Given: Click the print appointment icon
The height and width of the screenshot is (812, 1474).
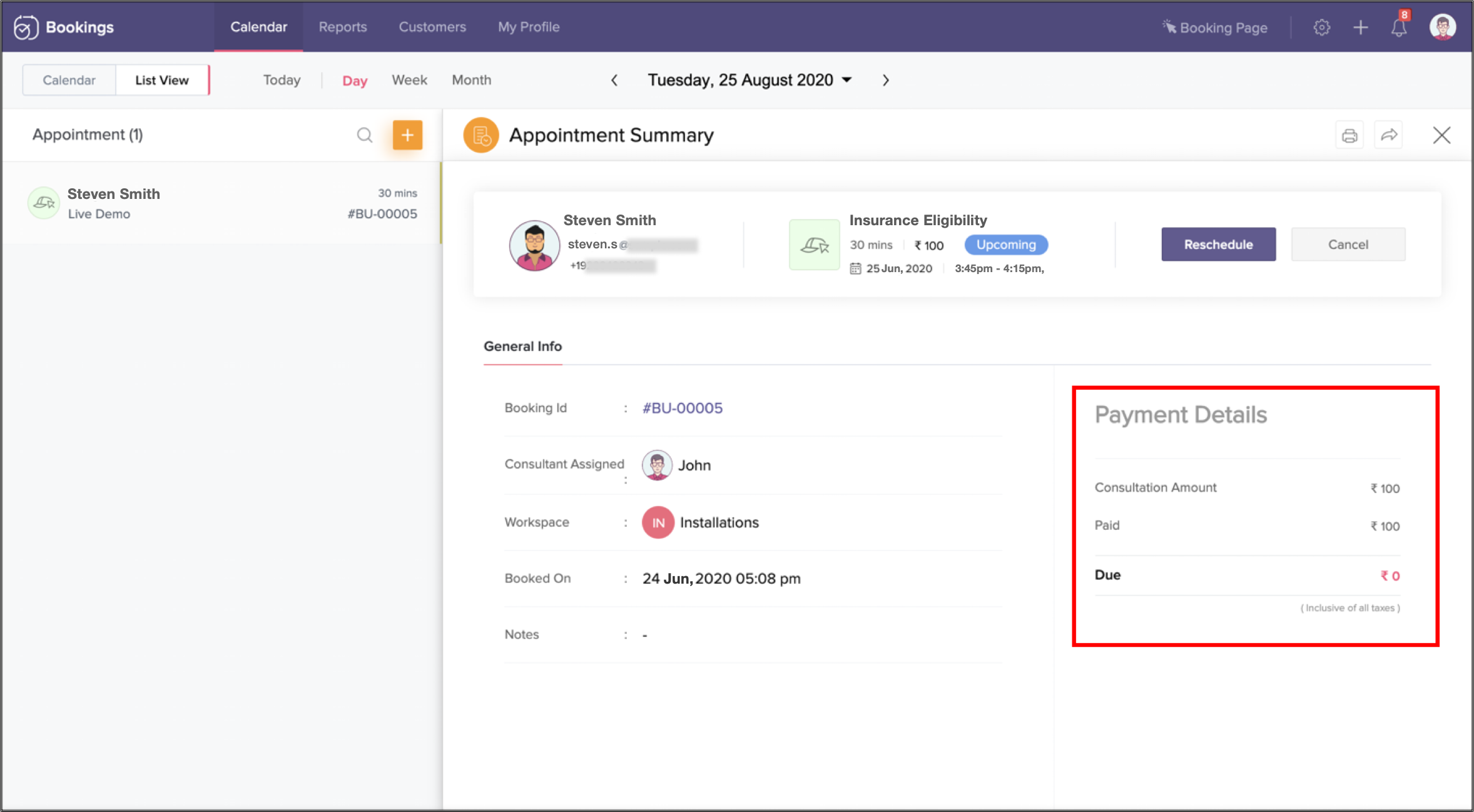Looking at the screenshot, I should pos(1349,135).
